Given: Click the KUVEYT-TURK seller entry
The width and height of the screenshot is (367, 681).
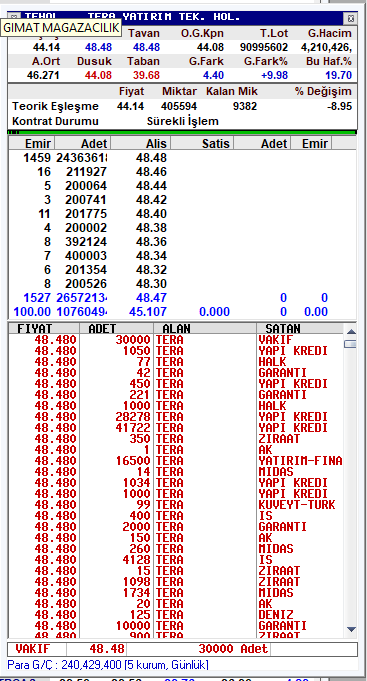Looking at the screenshot, I should pos(297,505).
